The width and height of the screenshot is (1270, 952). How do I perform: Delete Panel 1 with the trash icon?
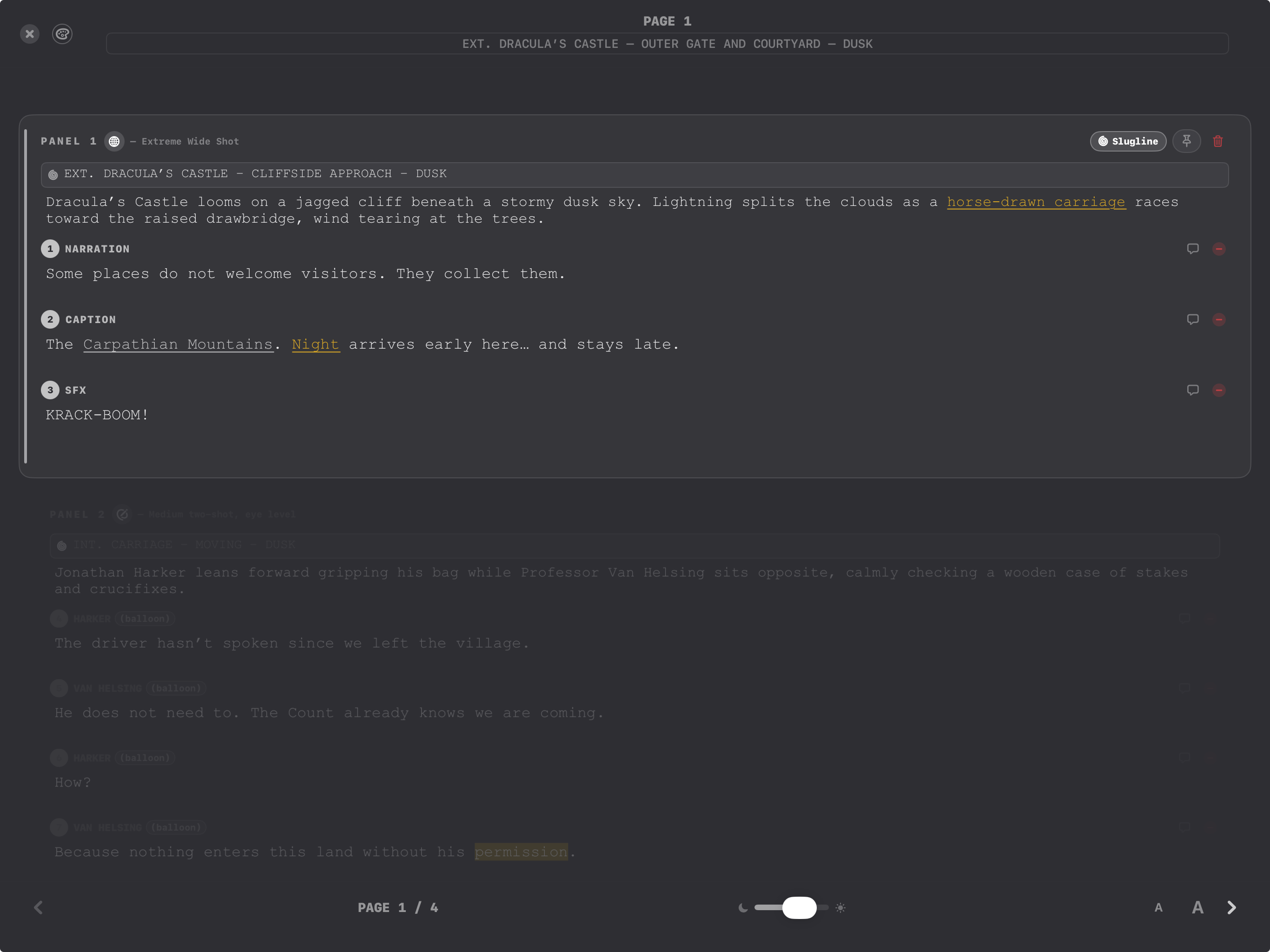click(1218, 141)
